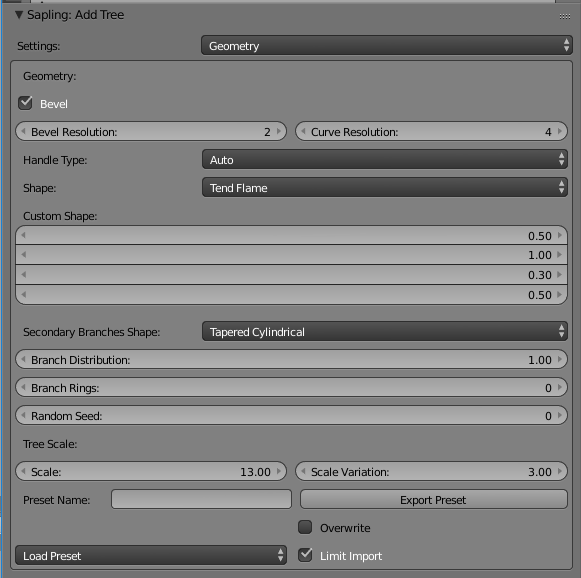This screenshot has width=581, height=578.
Task: Click the Preset Name text field
Action: coord(201,499)
